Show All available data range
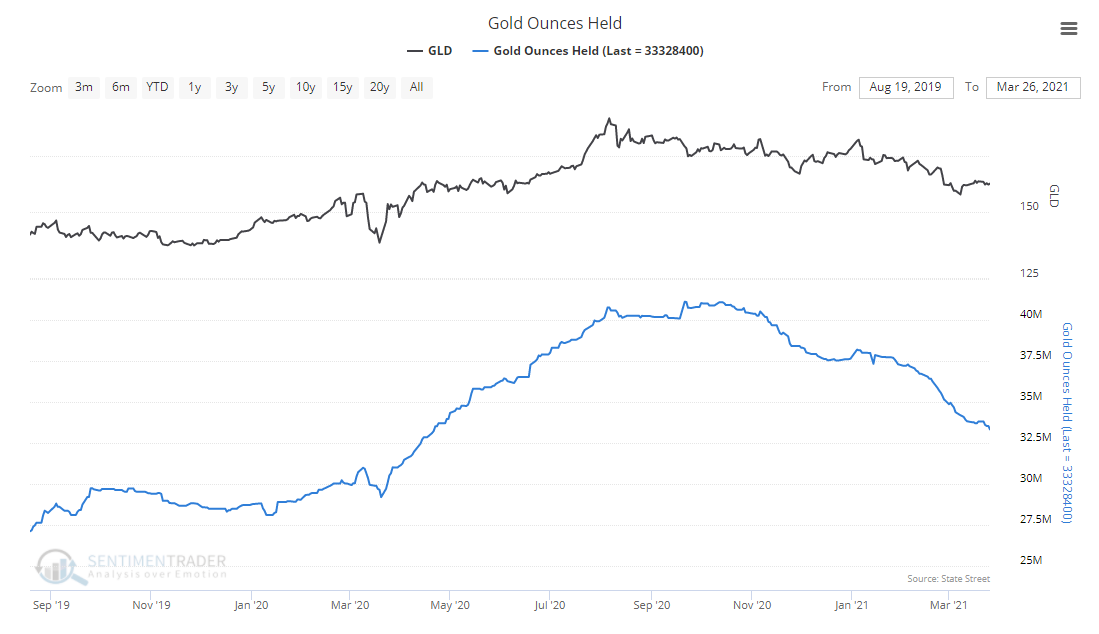The image size is (1099, 634). (416, 87)
